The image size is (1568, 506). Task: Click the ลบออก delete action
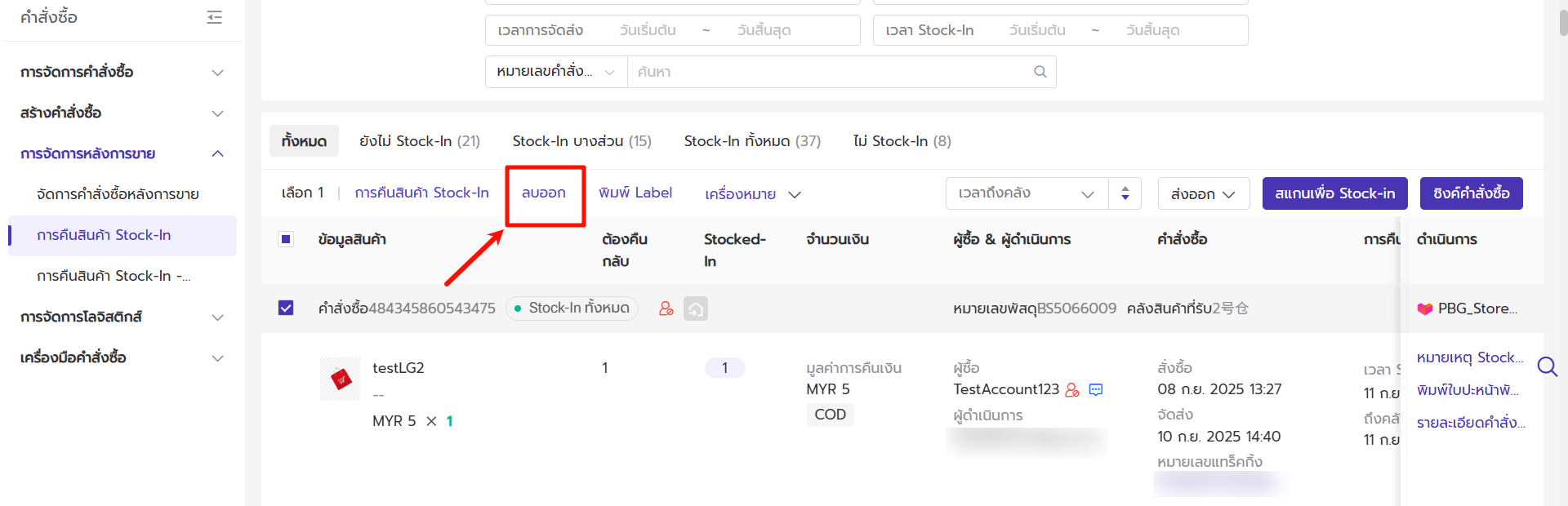point(544,193)
